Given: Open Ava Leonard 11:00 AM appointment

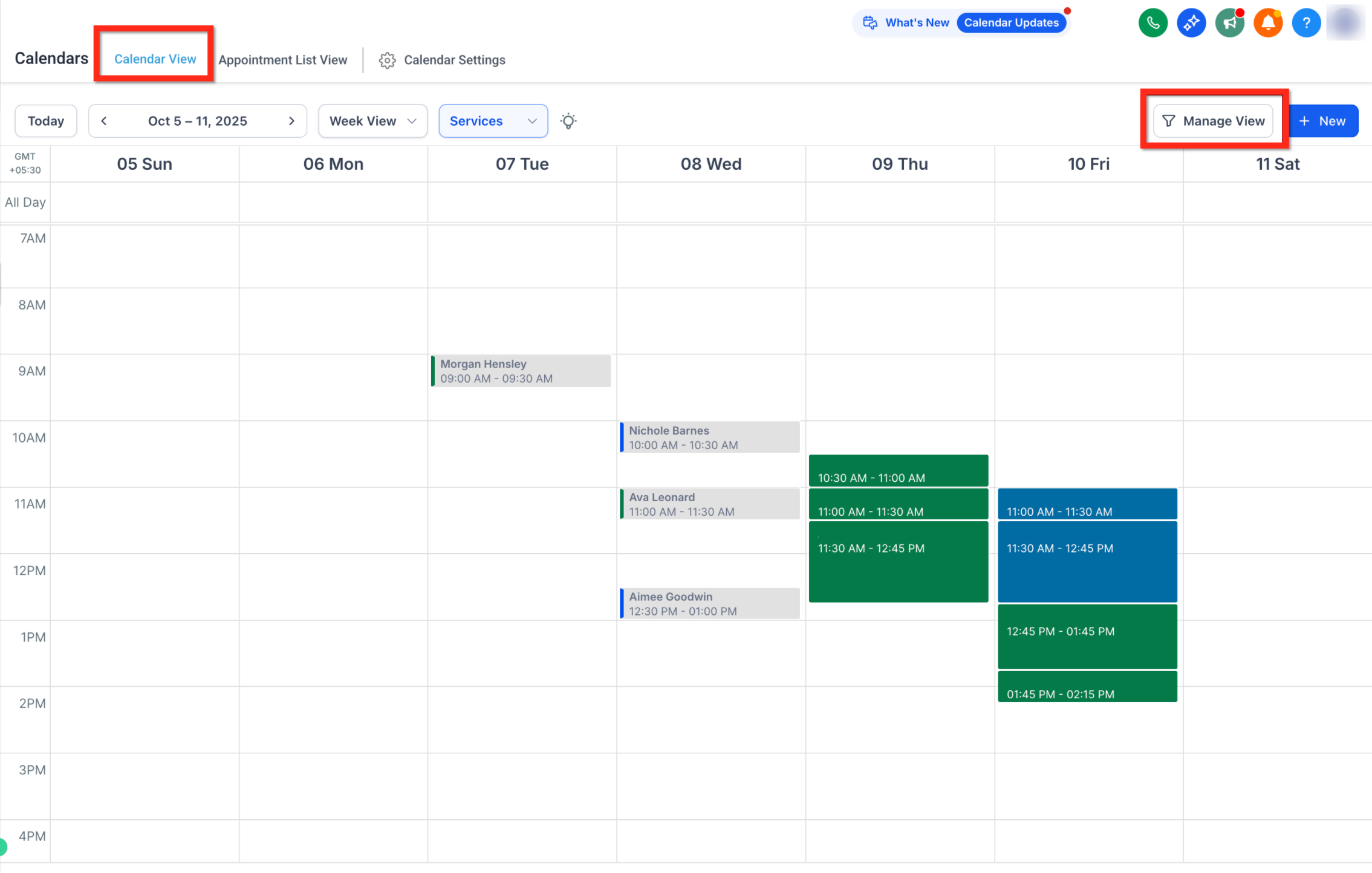Looking at the screenshot, I should (710, 504).
